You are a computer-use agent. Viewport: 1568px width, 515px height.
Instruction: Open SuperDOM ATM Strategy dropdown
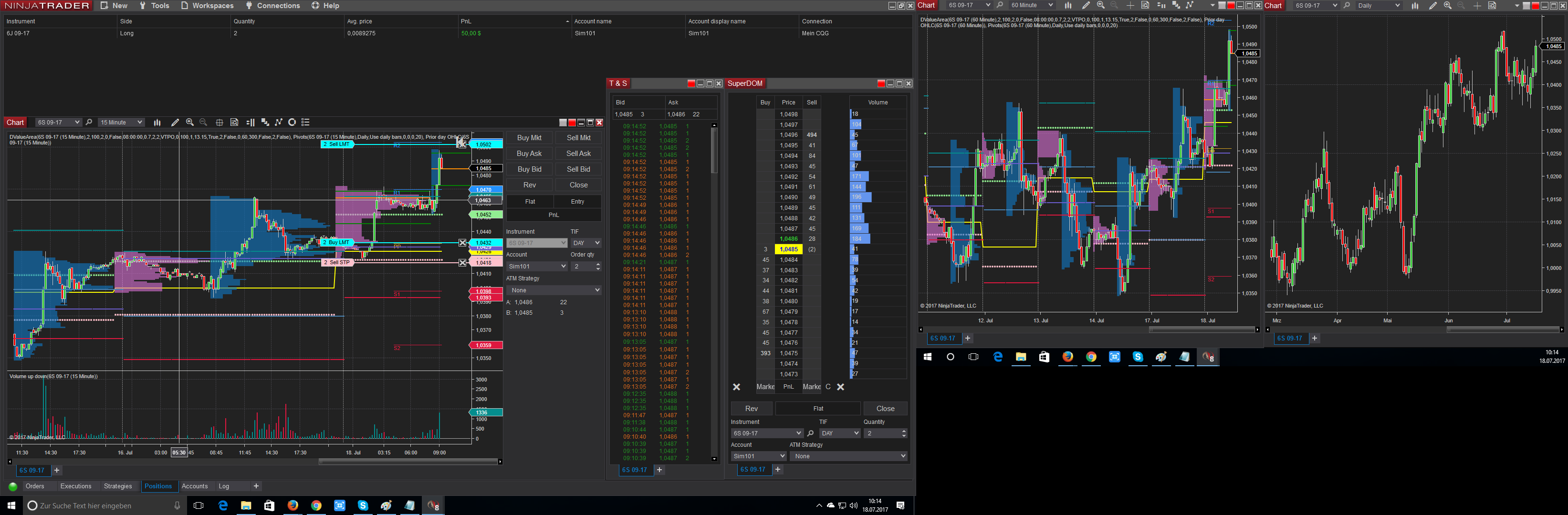(850, 456)
